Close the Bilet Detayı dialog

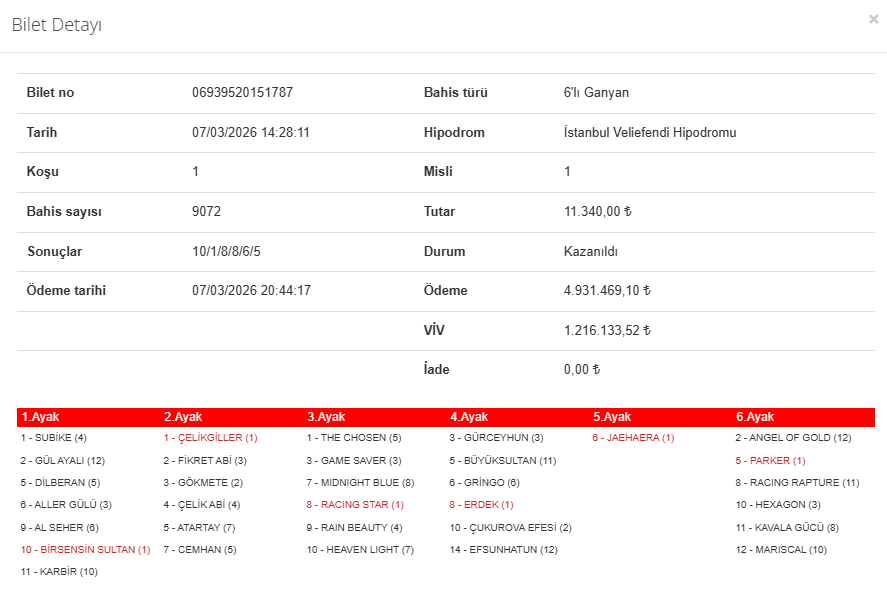pyautogui.click(x=873, y=19)
